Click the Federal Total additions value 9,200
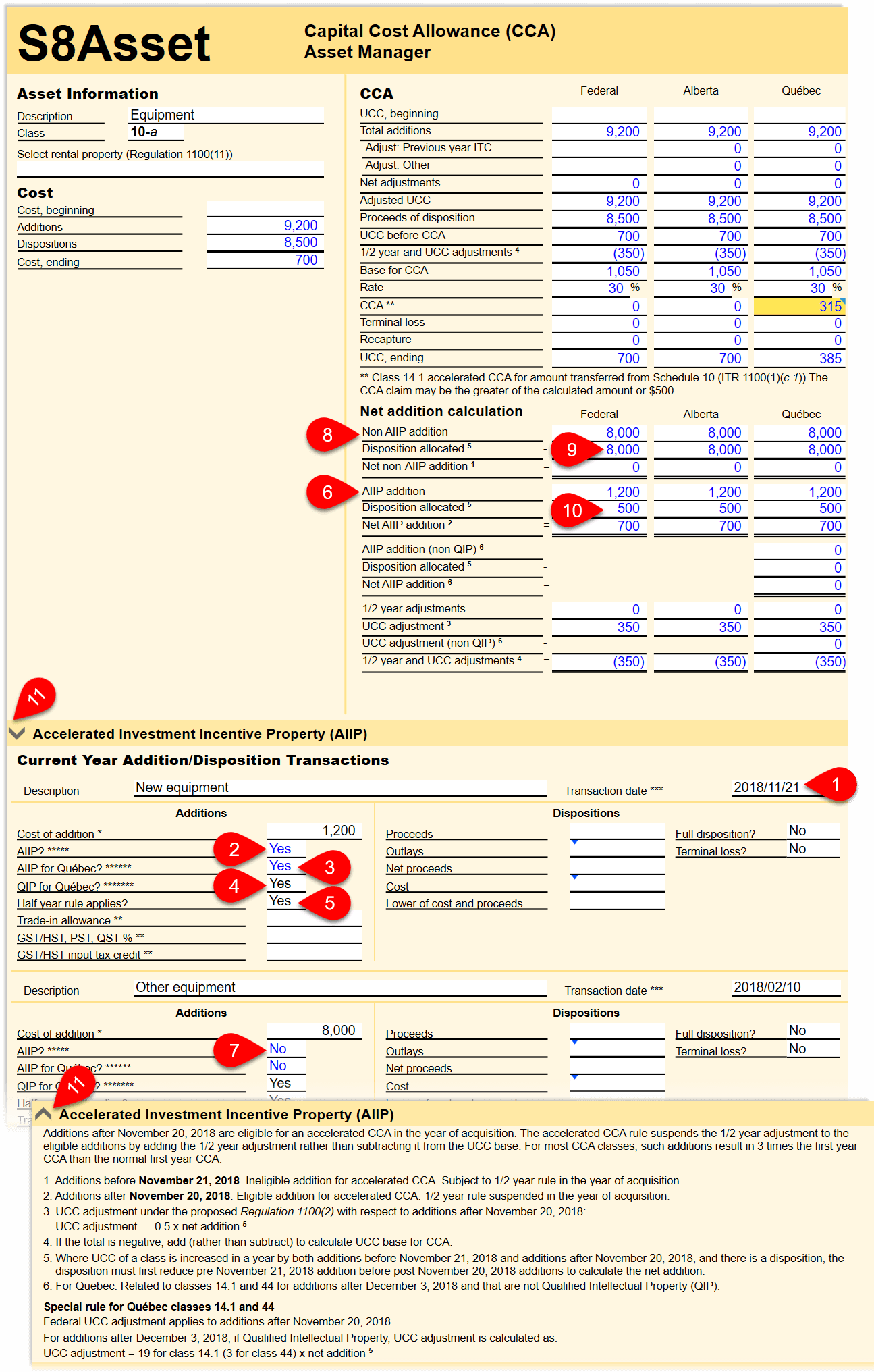This screenshot has width=874, height=1372. (x=599, y=132)
